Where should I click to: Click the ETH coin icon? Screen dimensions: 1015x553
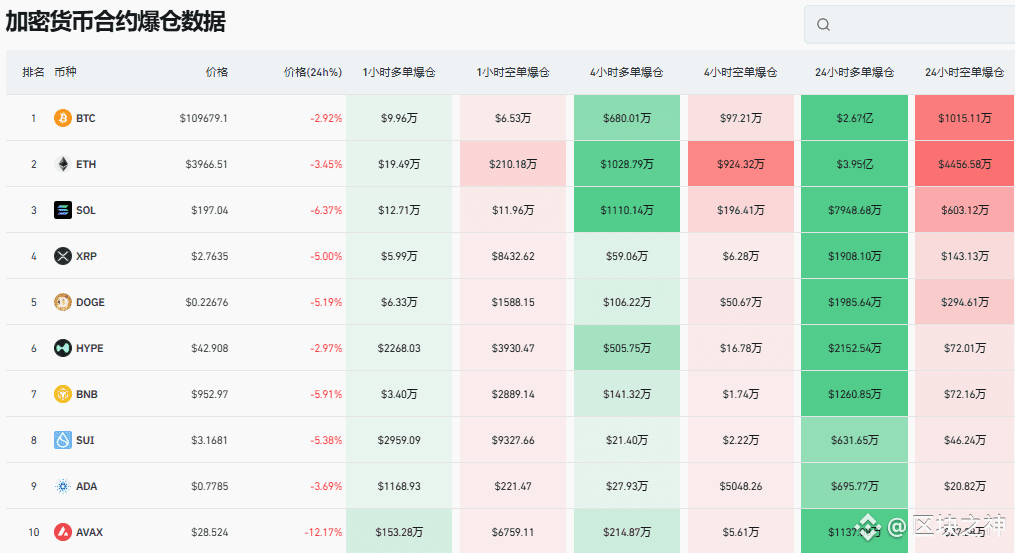(63, 164)
